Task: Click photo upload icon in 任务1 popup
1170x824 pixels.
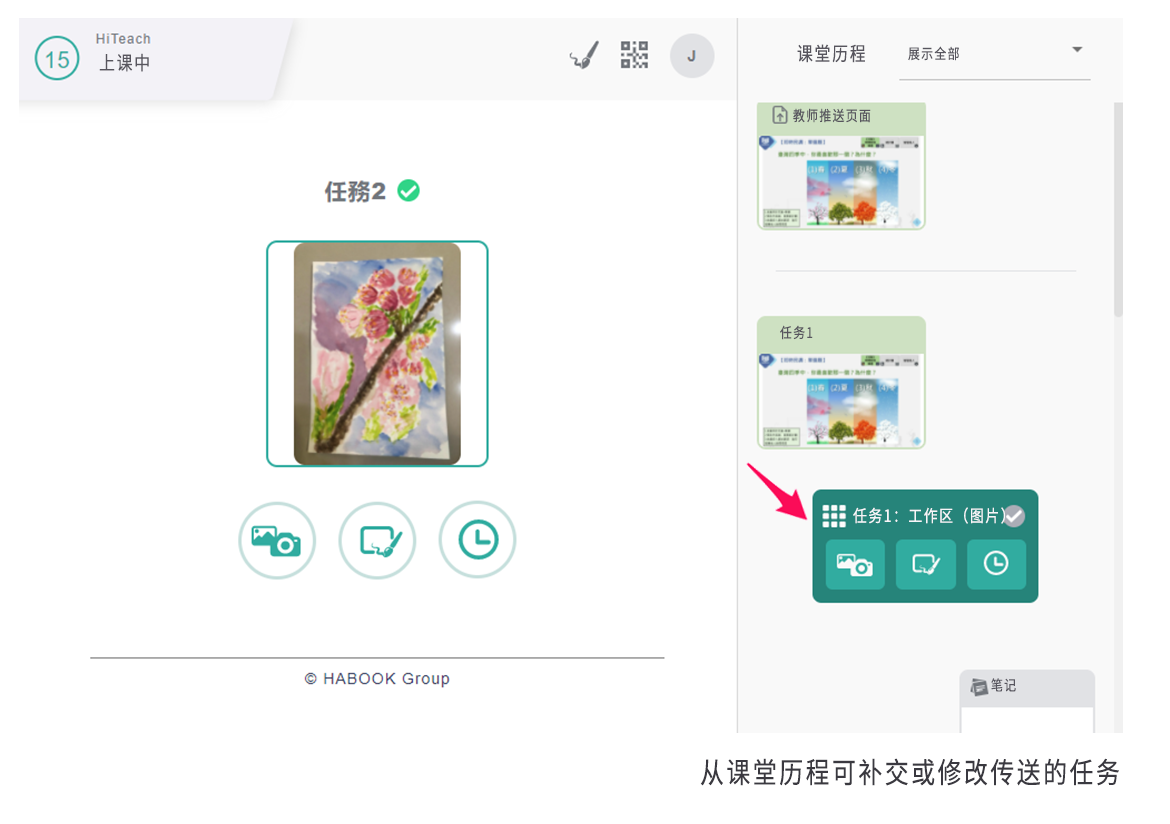Action: (x=854, y=564)
